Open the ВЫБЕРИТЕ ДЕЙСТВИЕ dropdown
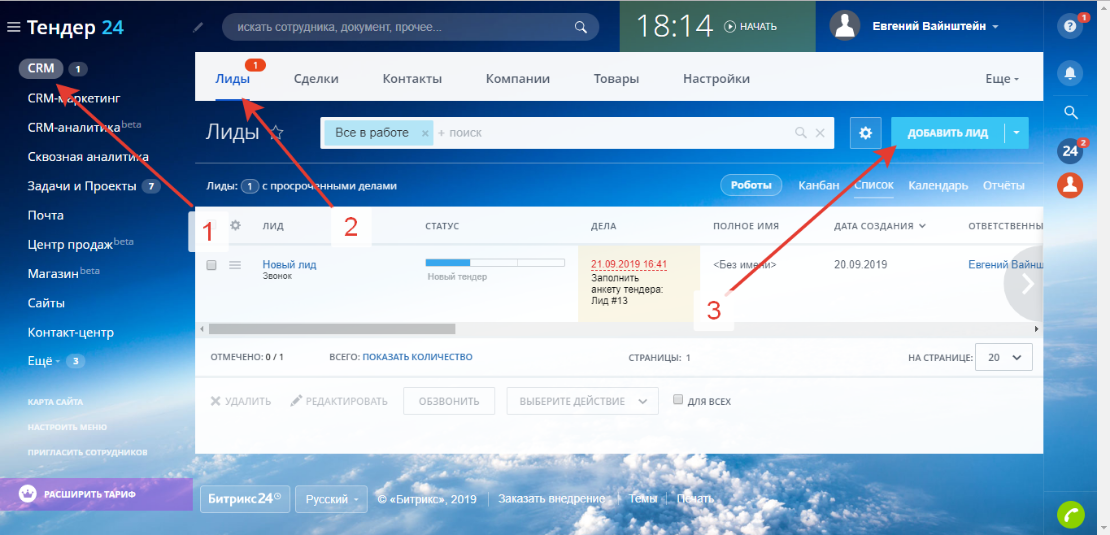Viewport: 1110px width, 535px height. 583,401
